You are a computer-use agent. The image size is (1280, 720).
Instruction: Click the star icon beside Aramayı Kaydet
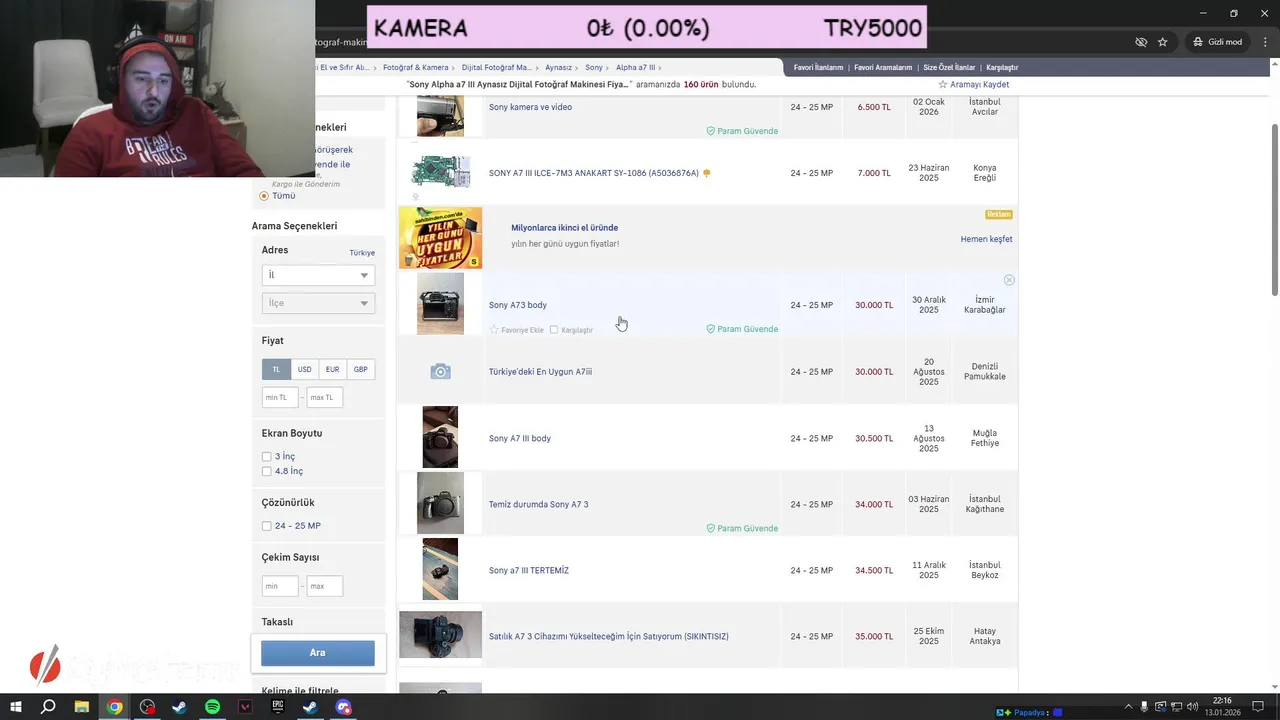943,85
